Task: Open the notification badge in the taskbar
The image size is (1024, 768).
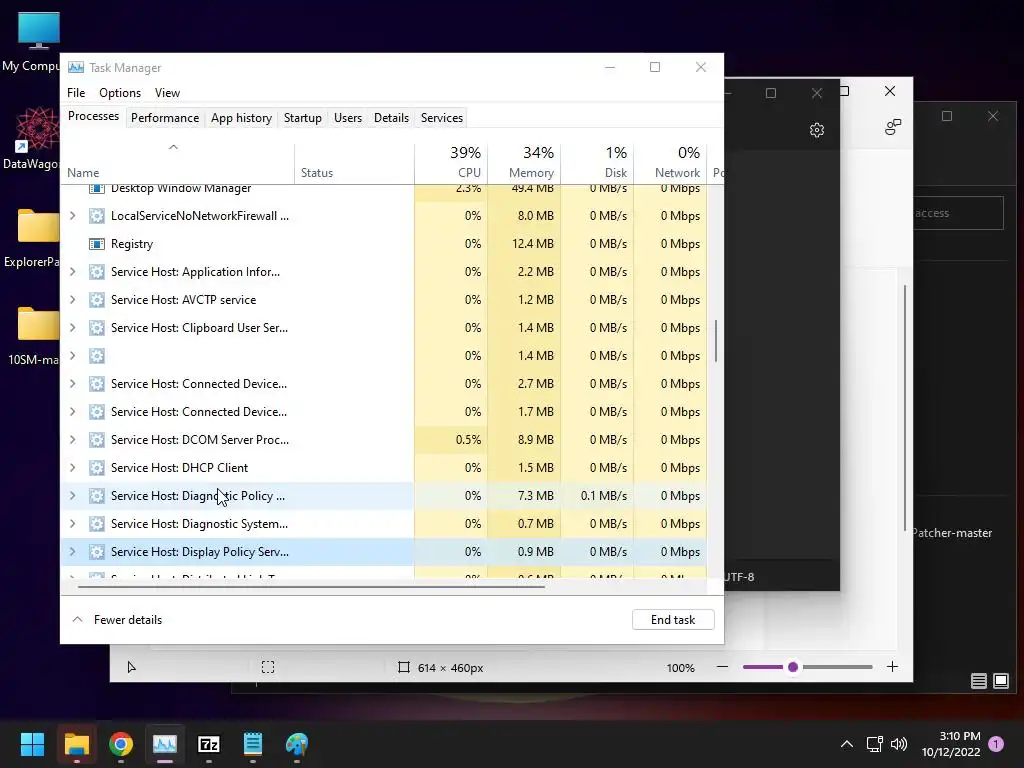Action: pos(996,744)
